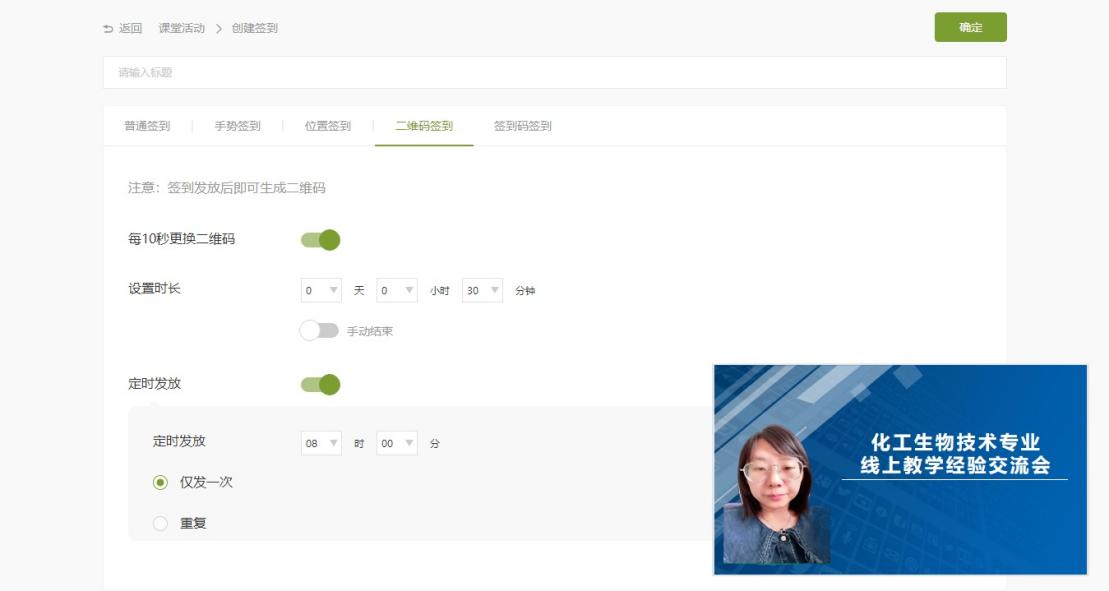
Task: Click the 创建签到 breadcrumb text
Action: 255,28
